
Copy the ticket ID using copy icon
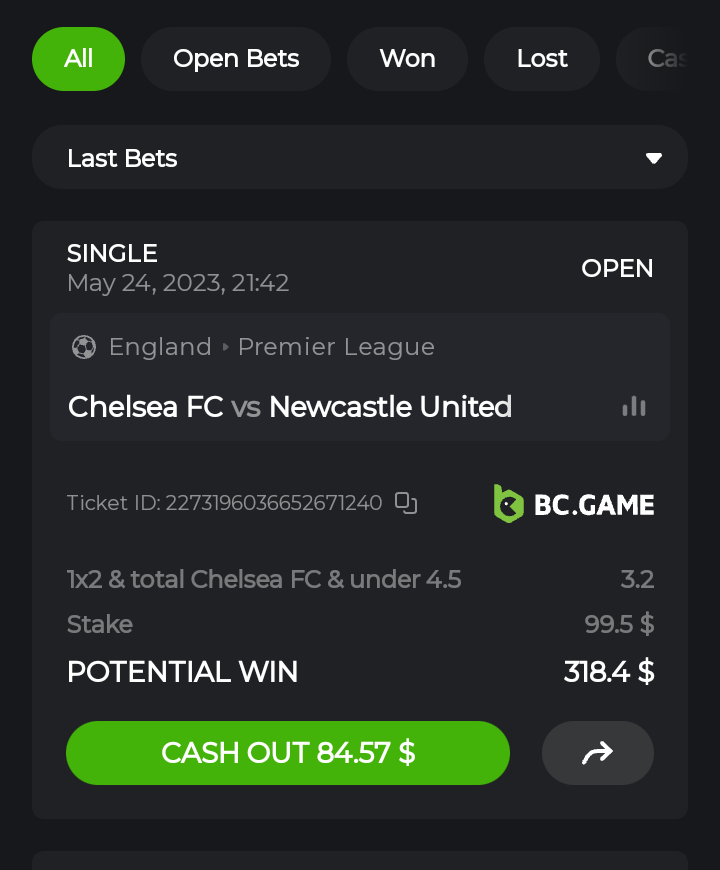(405, 503)
